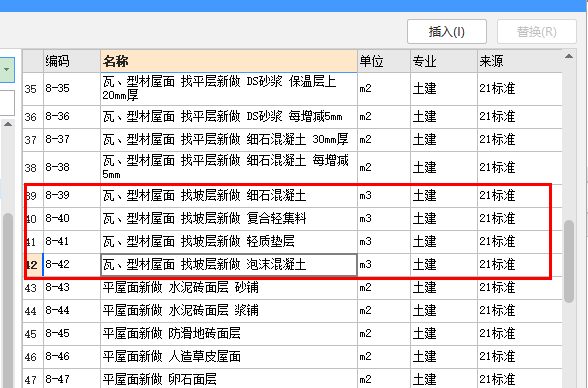Click row number 38 cell

coord(33,167)
